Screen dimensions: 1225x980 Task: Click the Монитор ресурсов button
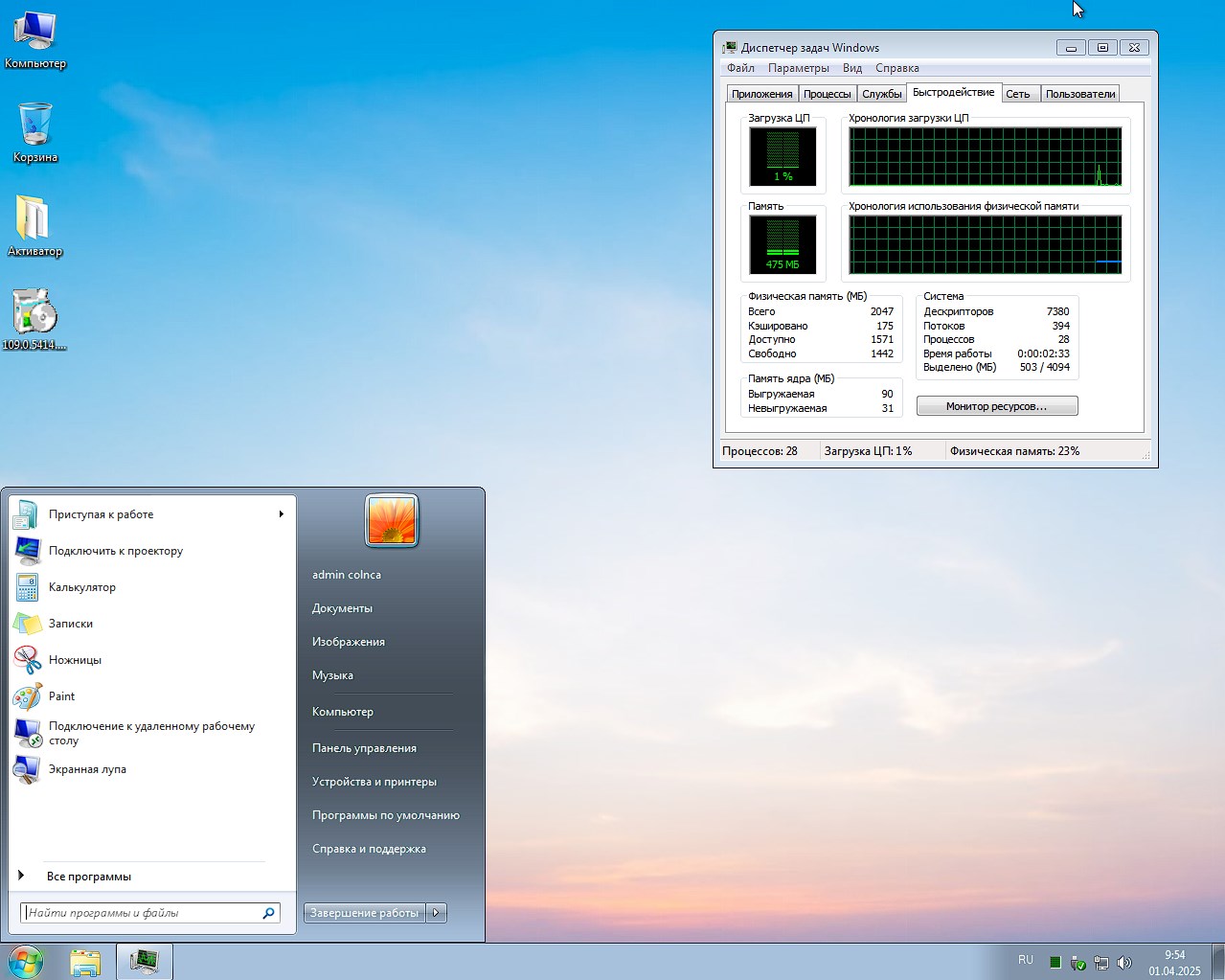(996, 406)
